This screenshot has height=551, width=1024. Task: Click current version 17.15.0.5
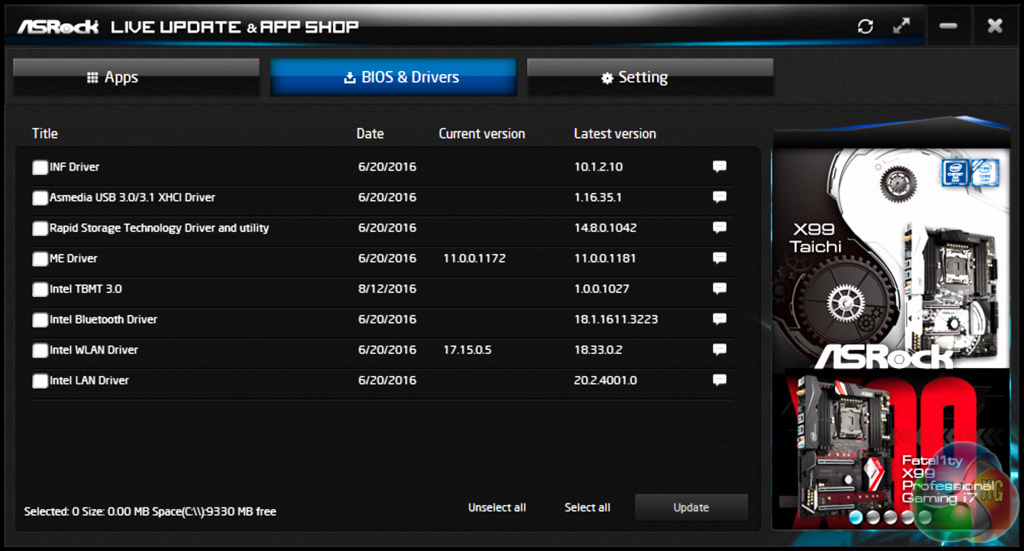467,349
